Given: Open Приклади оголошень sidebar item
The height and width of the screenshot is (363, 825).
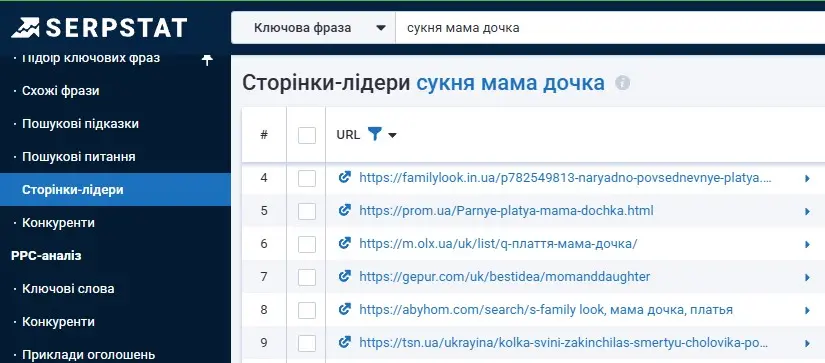Looking at the screenshot, I should [x=88, y=355].
